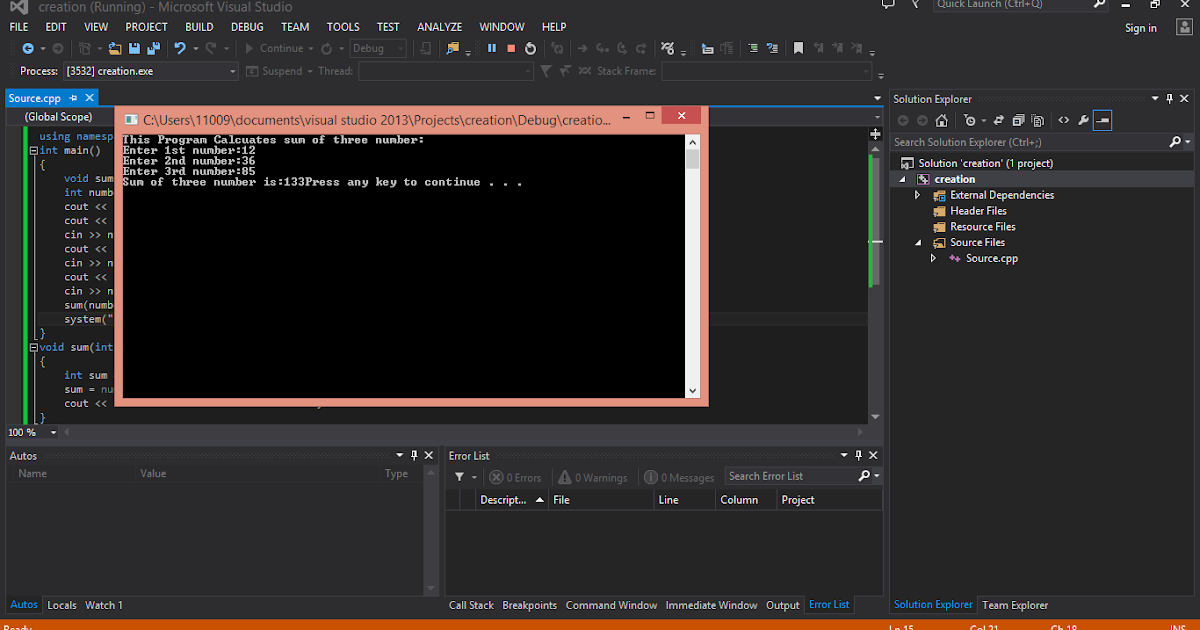The width and height of the screenshot is (1200, 630).
Task: Open the BUILD menu
Action: (199, 27)
